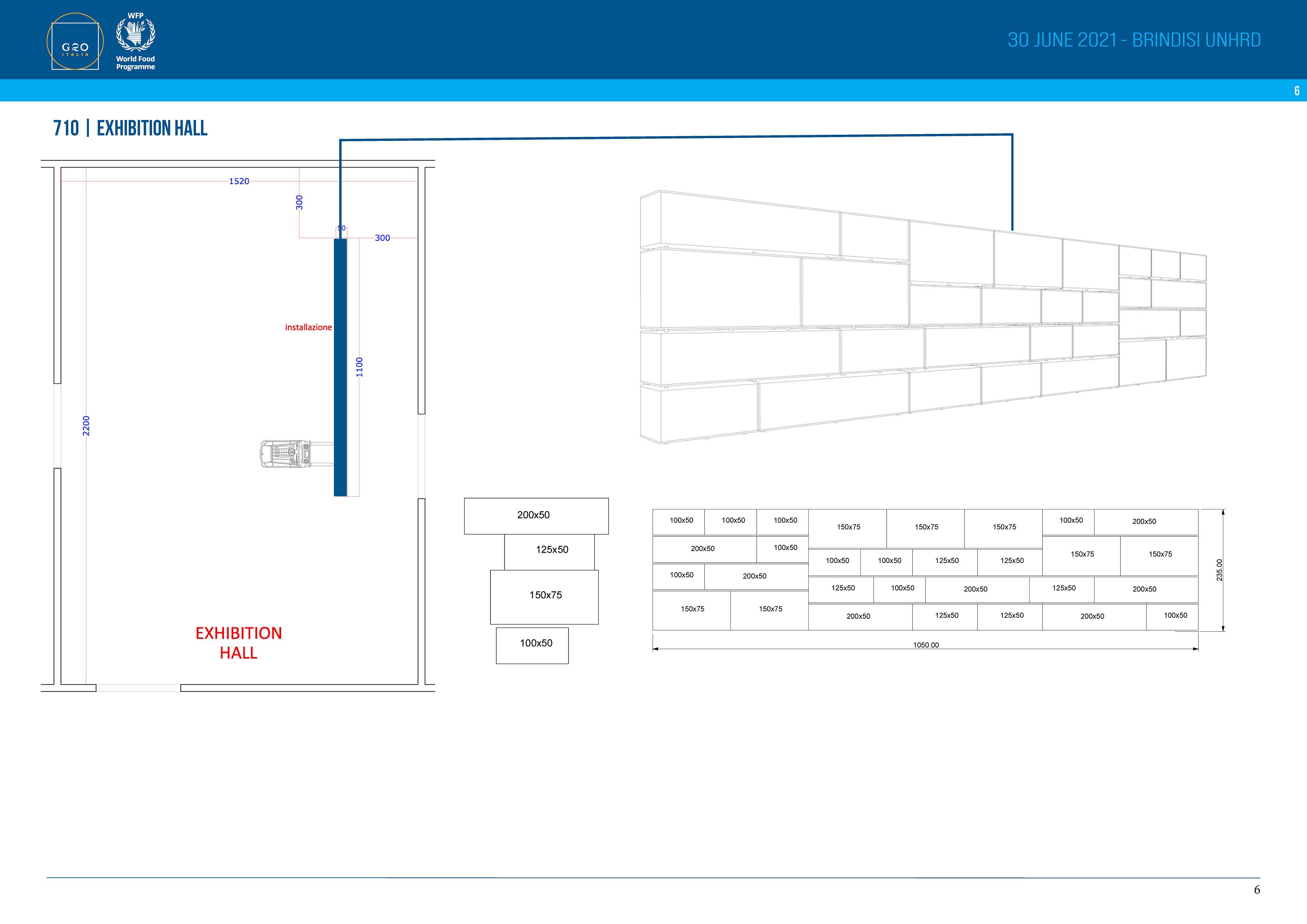This screenshot has width=1307, height=924.
Task: Click the page number 6 in footer
Action: pos(1257,890)
